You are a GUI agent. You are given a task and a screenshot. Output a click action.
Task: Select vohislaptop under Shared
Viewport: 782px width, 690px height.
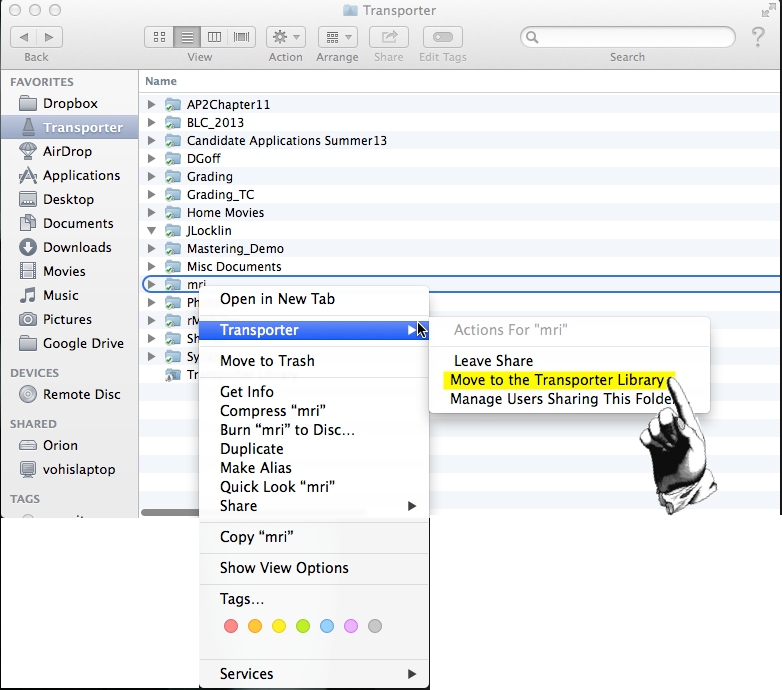point(70,469)
